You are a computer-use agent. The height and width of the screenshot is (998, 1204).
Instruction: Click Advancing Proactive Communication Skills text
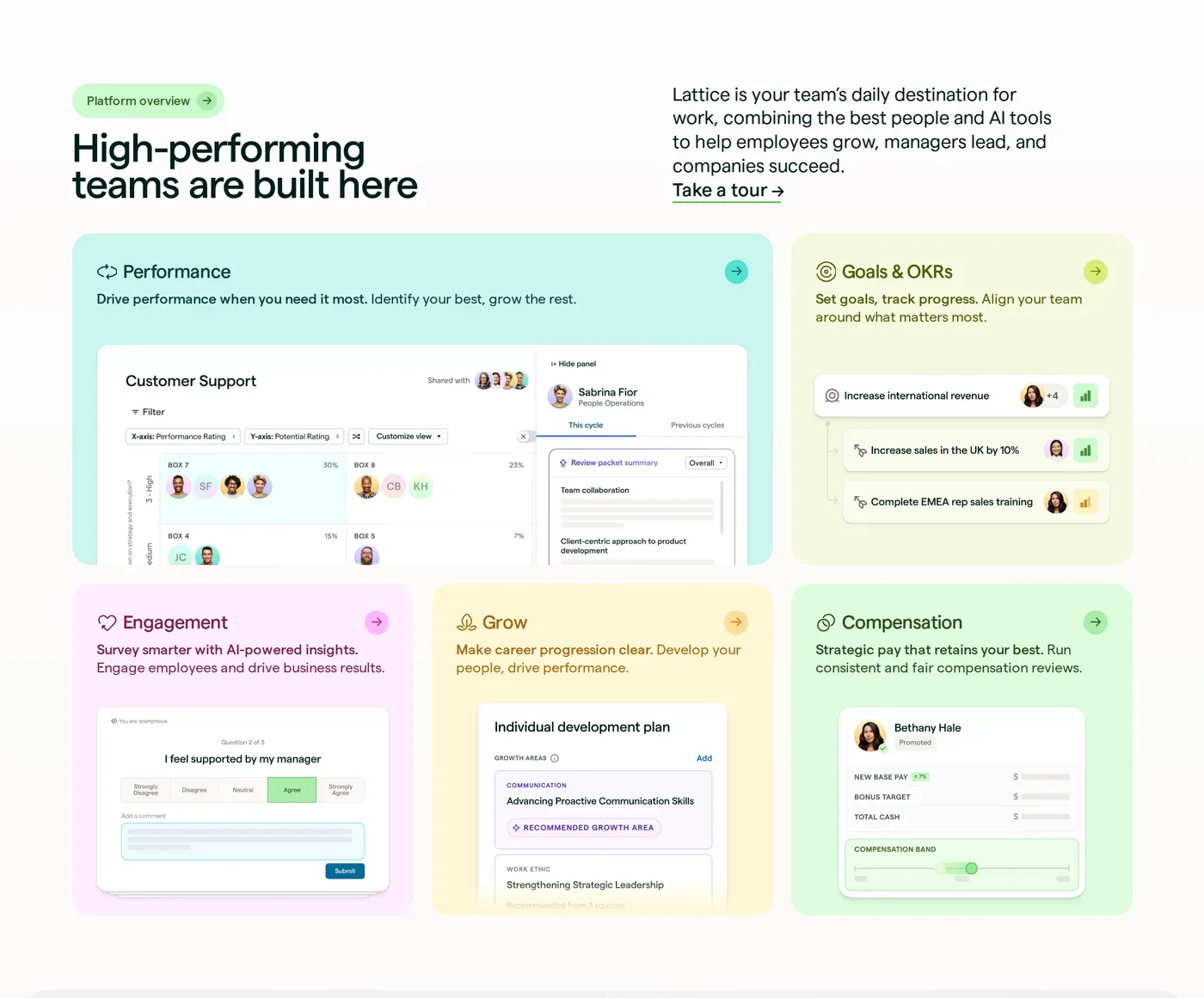(600, 801)
